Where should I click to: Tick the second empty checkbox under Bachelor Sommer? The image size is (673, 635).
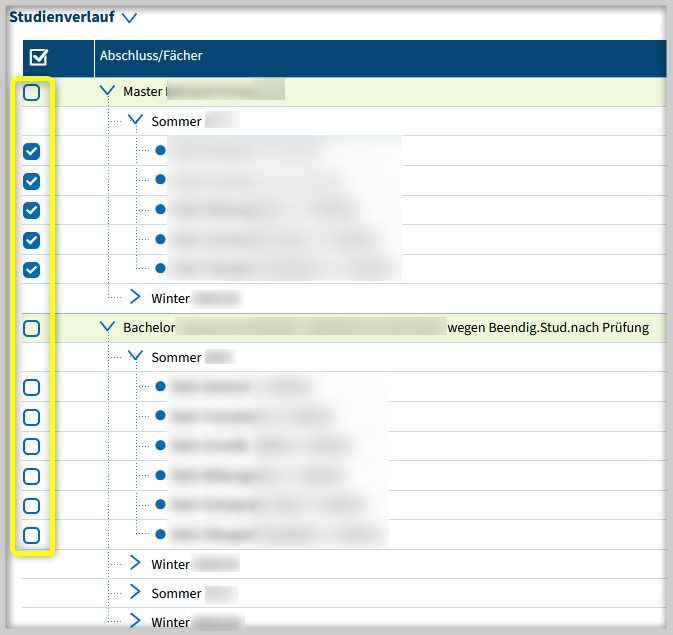[32, 417]
